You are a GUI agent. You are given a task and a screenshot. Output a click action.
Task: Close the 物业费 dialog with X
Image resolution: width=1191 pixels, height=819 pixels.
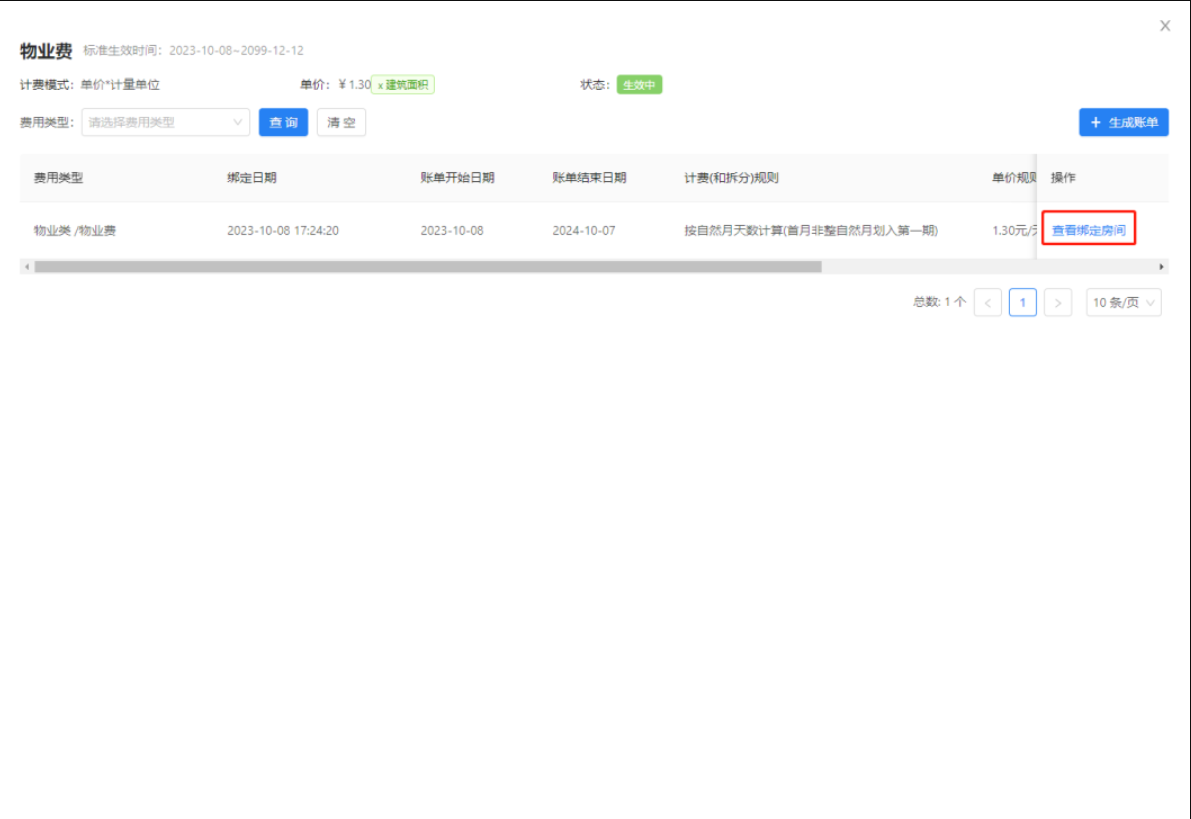point(1164,26)
